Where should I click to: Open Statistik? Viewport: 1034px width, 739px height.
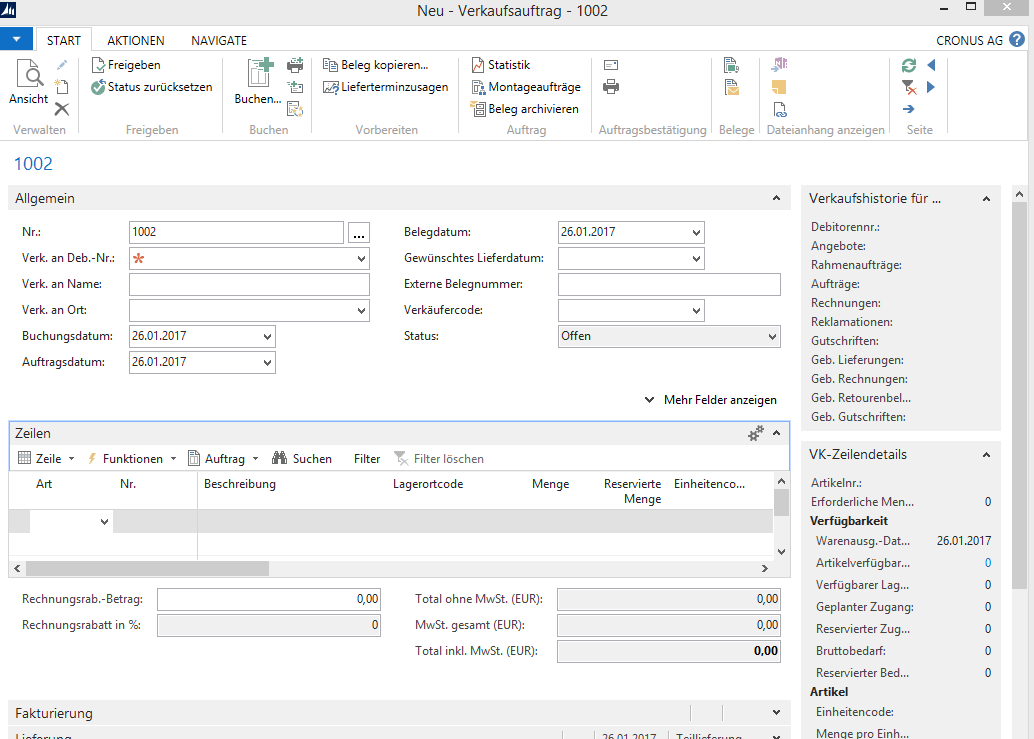point(501,65)
